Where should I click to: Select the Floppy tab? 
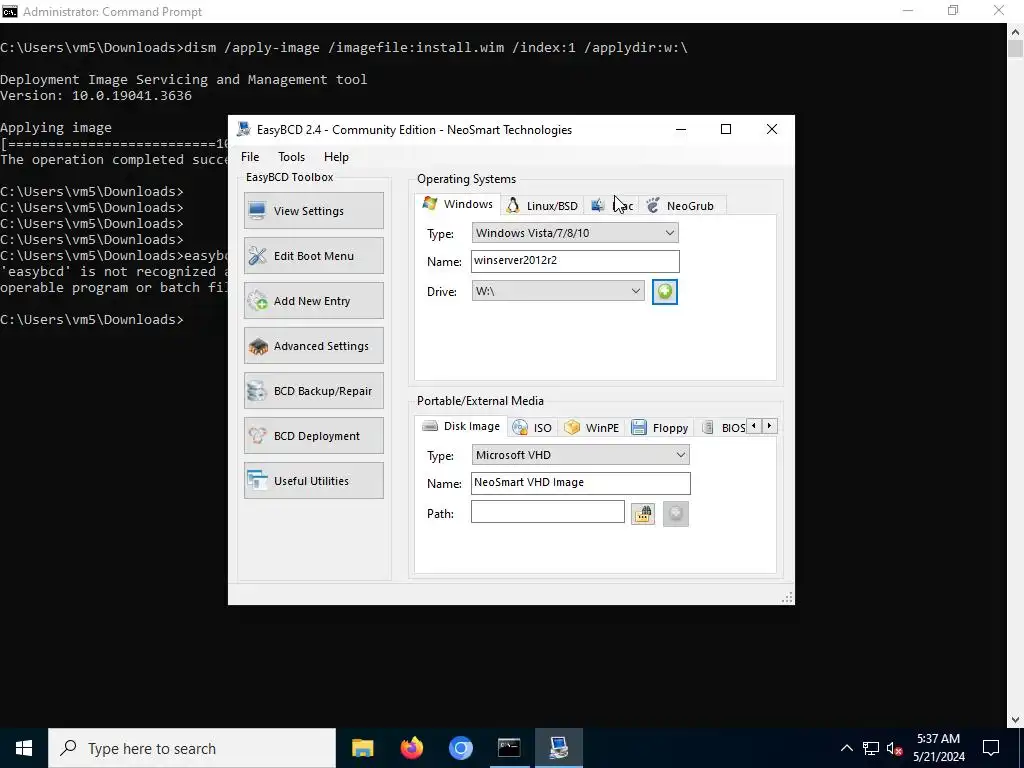pos(660,428)
